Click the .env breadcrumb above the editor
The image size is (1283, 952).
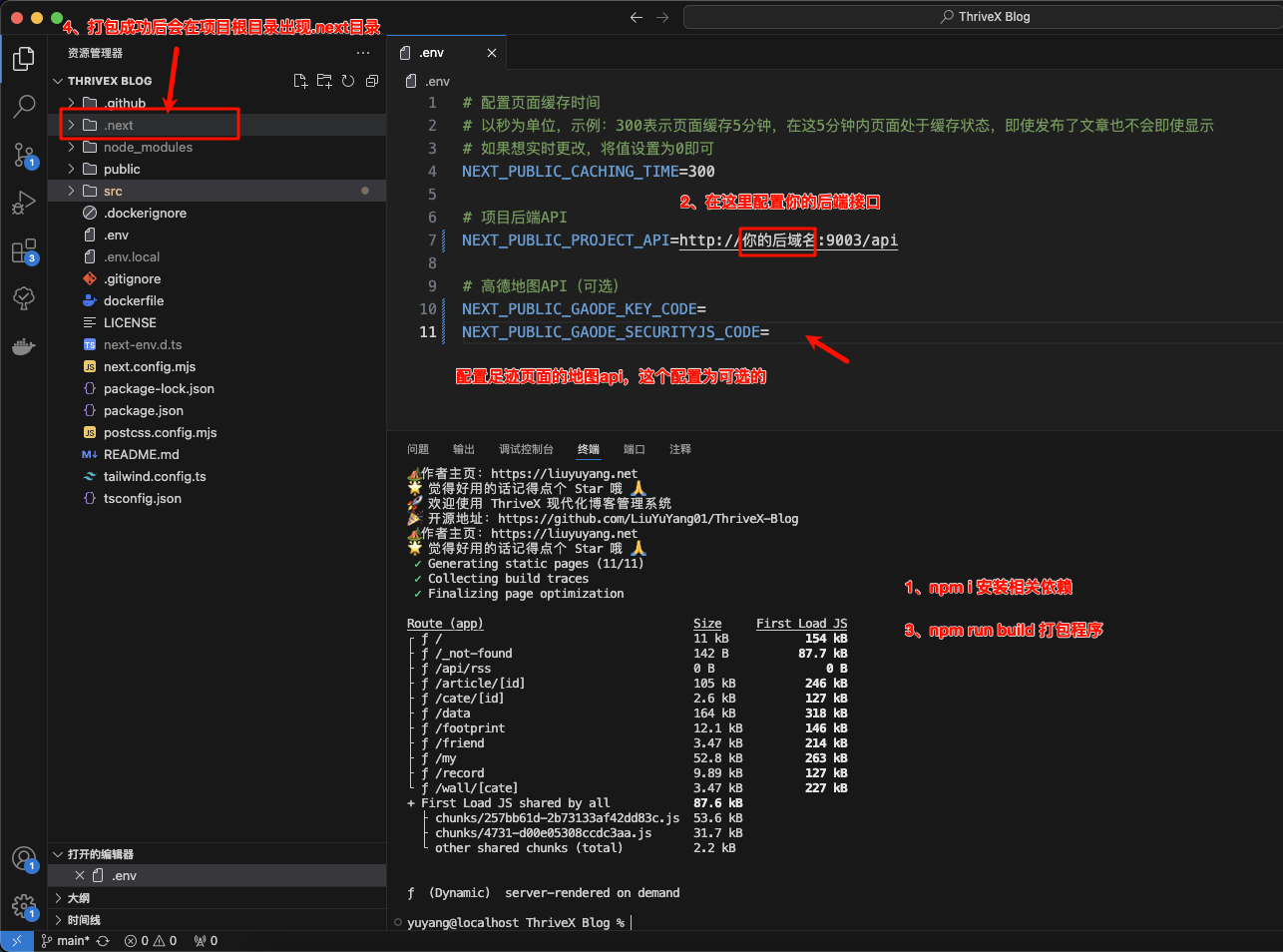[x=429, y=82]
